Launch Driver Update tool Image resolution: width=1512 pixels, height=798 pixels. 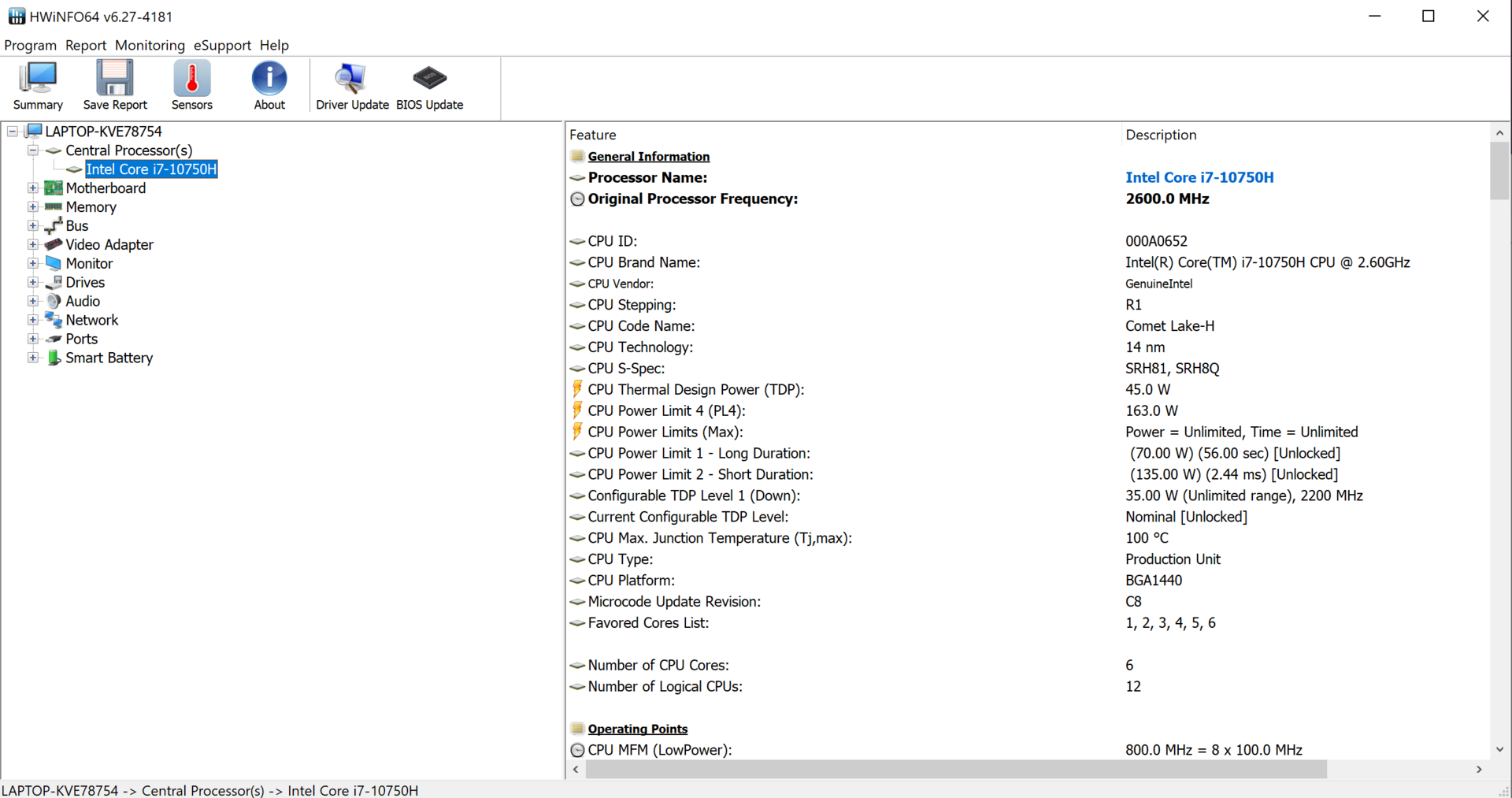(351, 79)
